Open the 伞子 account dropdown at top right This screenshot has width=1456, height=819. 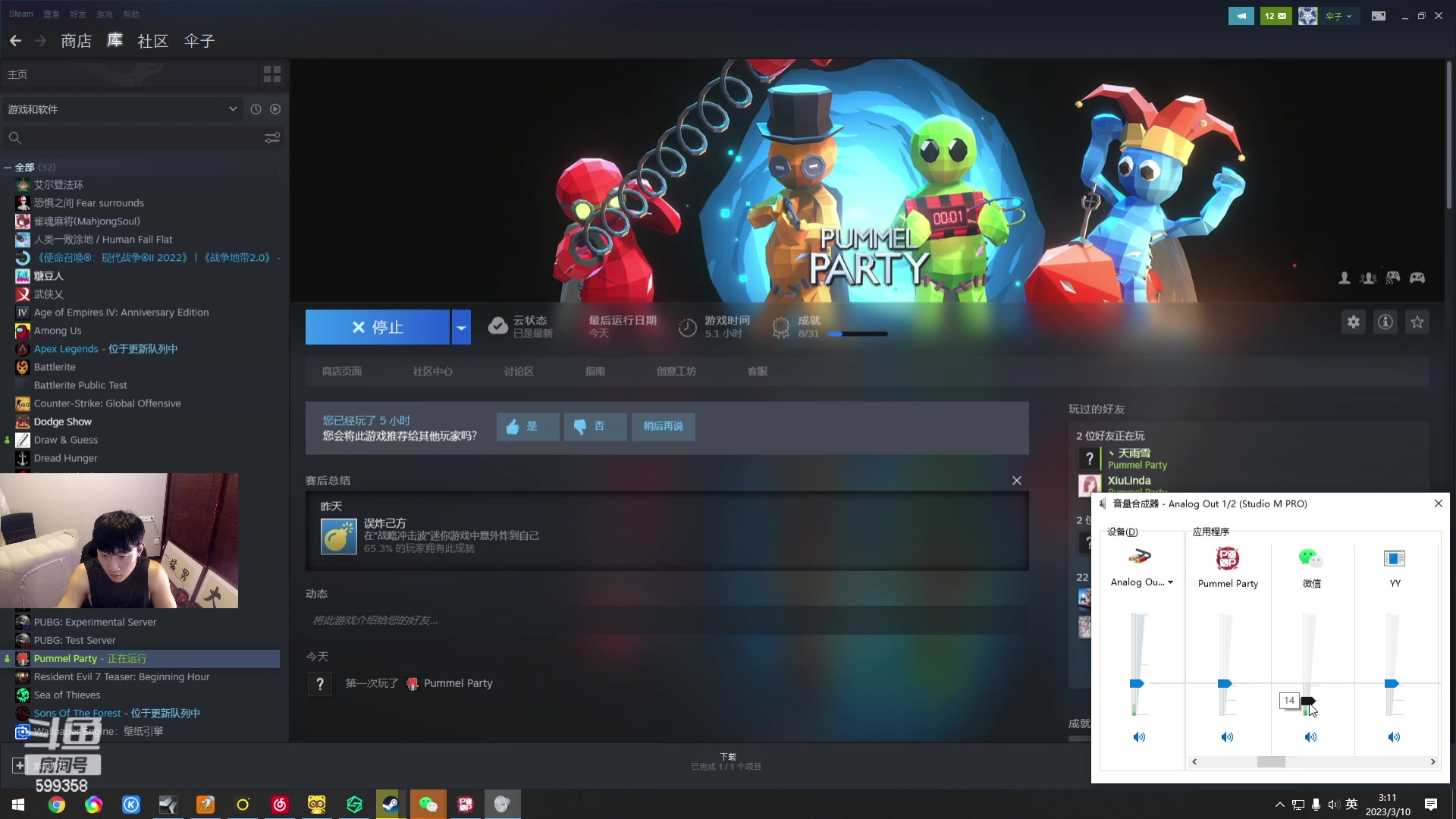(x=1338, y=16)
